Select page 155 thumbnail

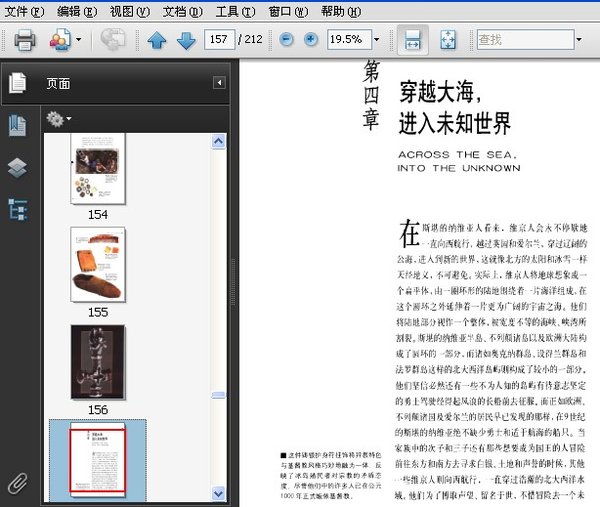(x=98, y=264)
